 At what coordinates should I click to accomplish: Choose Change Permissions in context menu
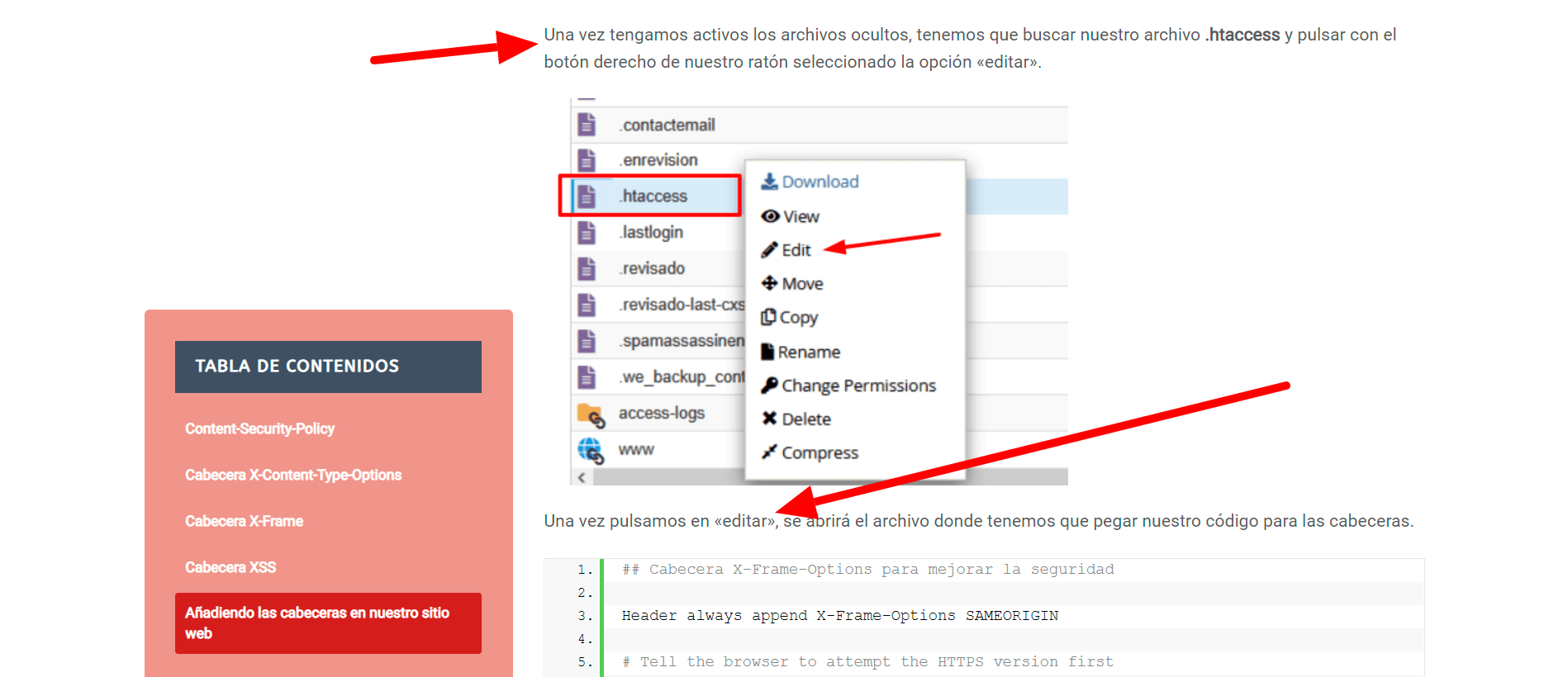click(x=858, y=386)
